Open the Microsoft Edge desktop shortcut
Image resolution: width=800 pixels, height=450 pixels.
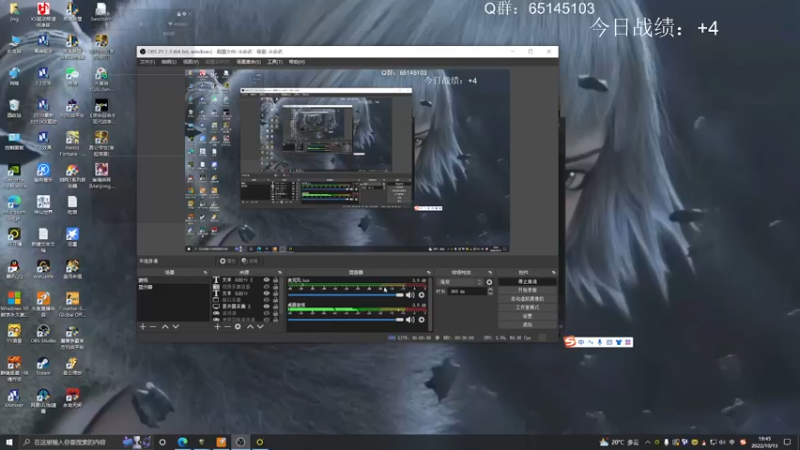click(14, 208)
